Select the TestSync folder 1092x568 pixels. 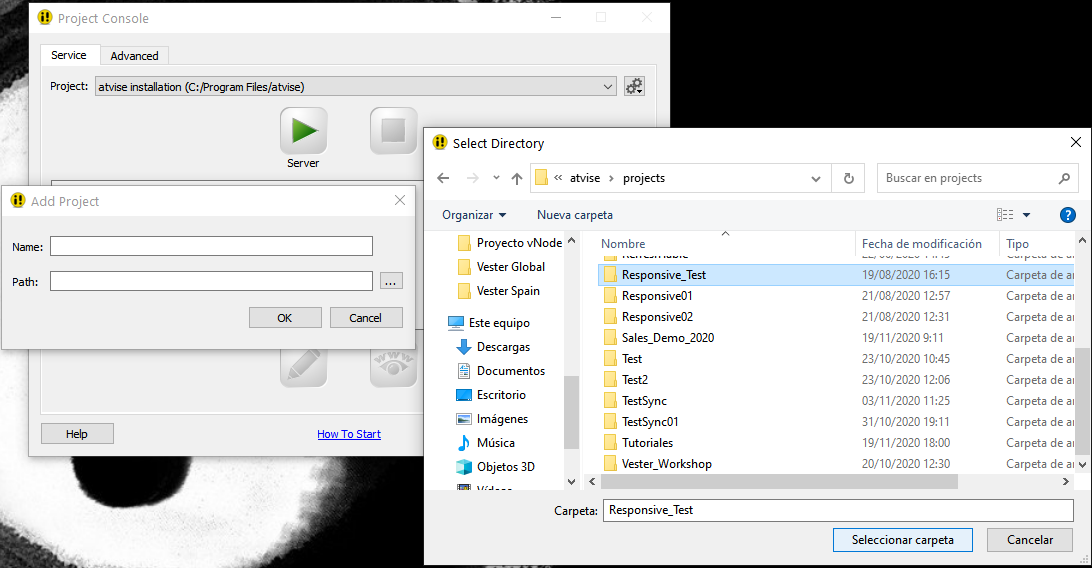pos(644,401)
